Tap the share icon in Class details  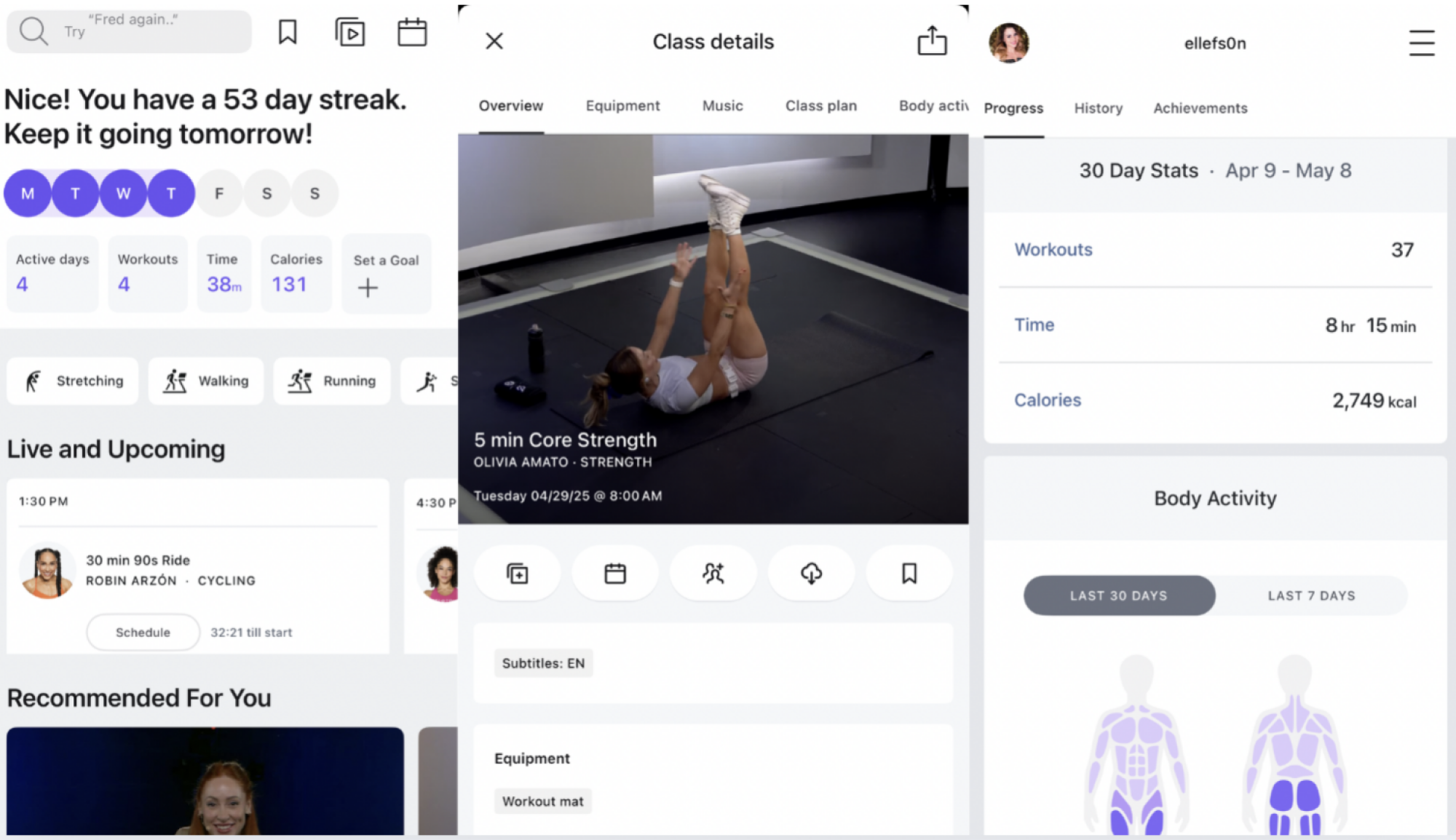[932, 41]
